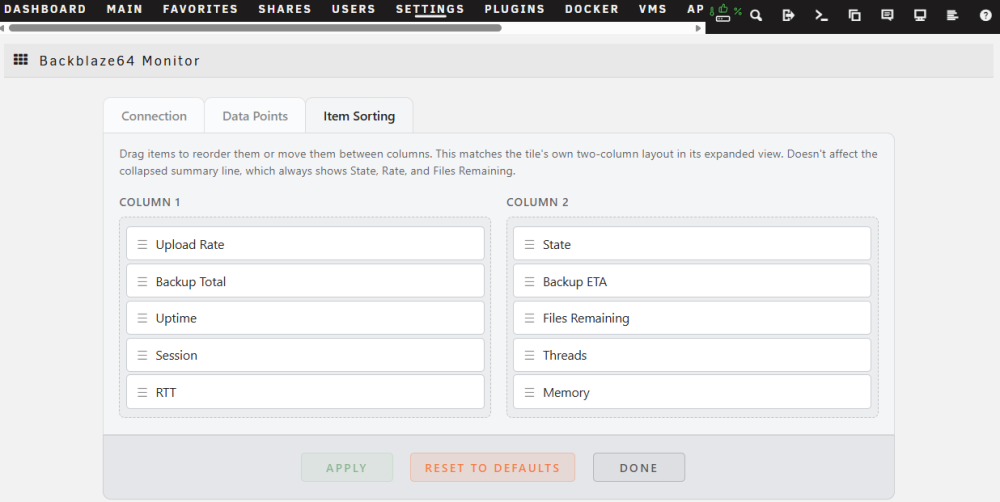Grab the Session drag handle
Image resolution: width=1000 pixels, height=502 pixels.
pyautogui.click(x=142, y=355)
